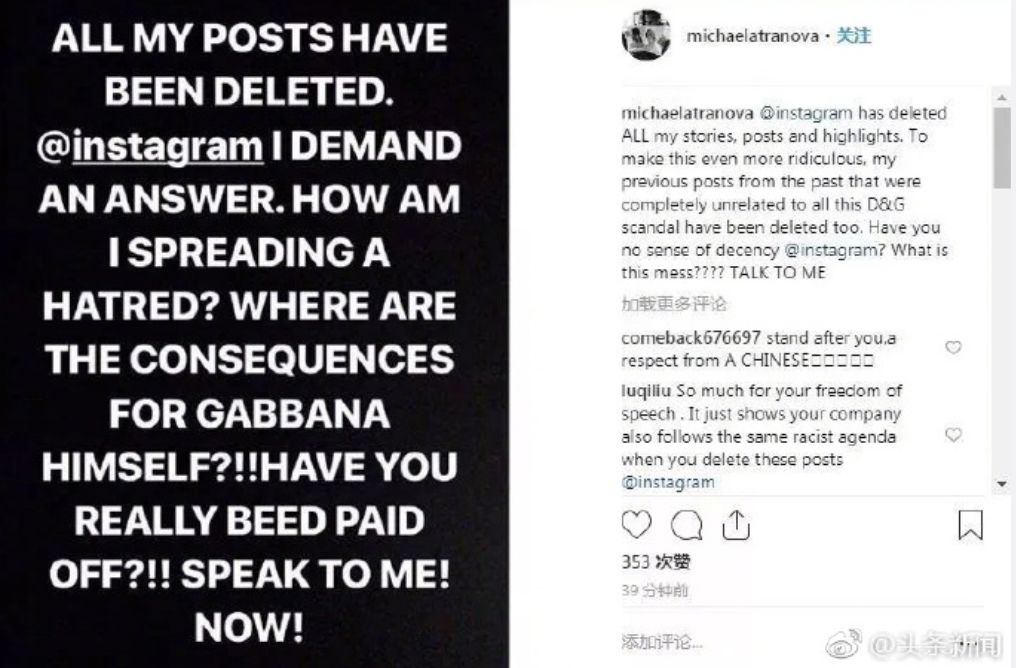Image resolution: width=1016 pixels, height=668 pixels.
Task: Open comments with the speech bubble icon
Action: (x=686, y=525)
